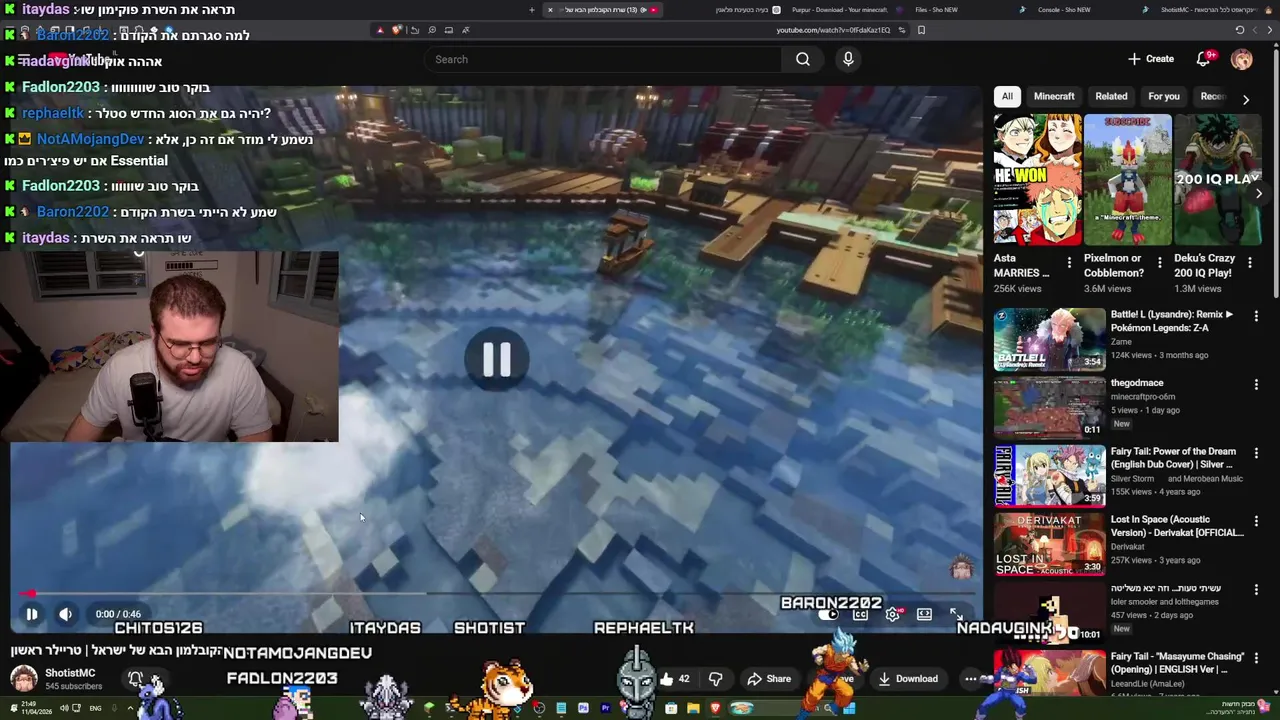This screenshot has width=1280, height=720.
Task: Switch to the Files - Sho NEW browser tab
Action: coord(936,10)
